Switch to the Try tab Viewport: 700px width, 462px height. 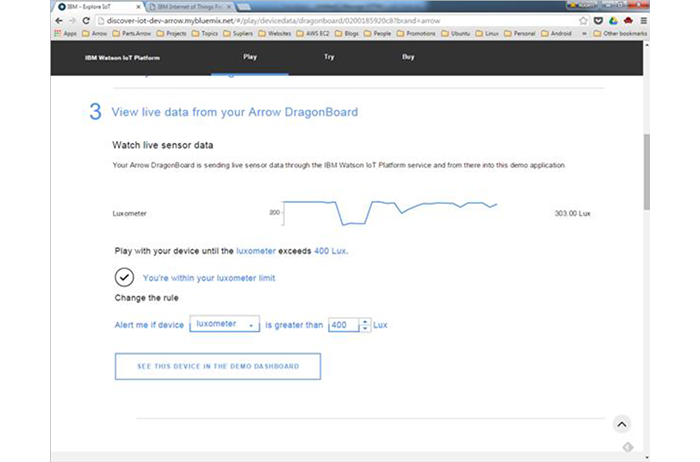(x=329, y=57)
